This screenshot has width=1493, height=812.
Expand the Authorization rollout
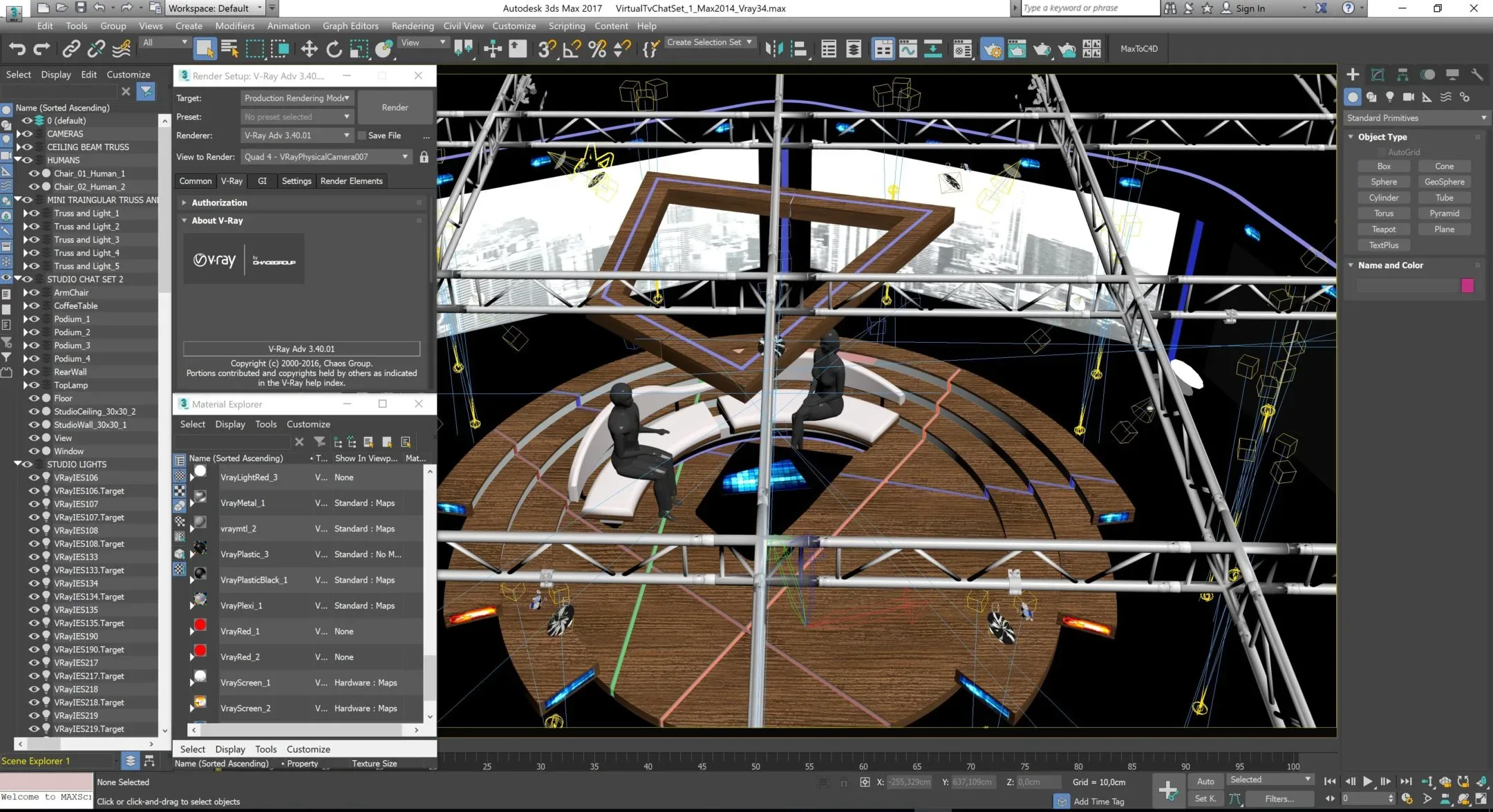(218, 202)
